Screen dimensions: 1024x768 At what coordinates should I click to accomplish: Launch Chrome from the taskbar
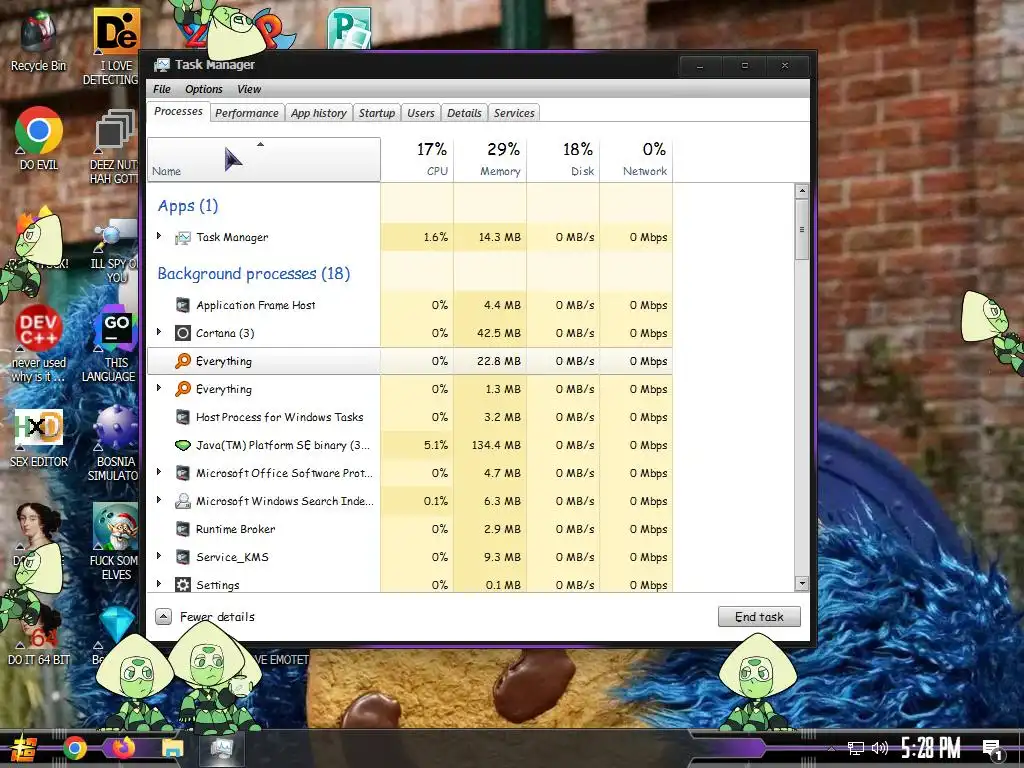click(74, 748)
